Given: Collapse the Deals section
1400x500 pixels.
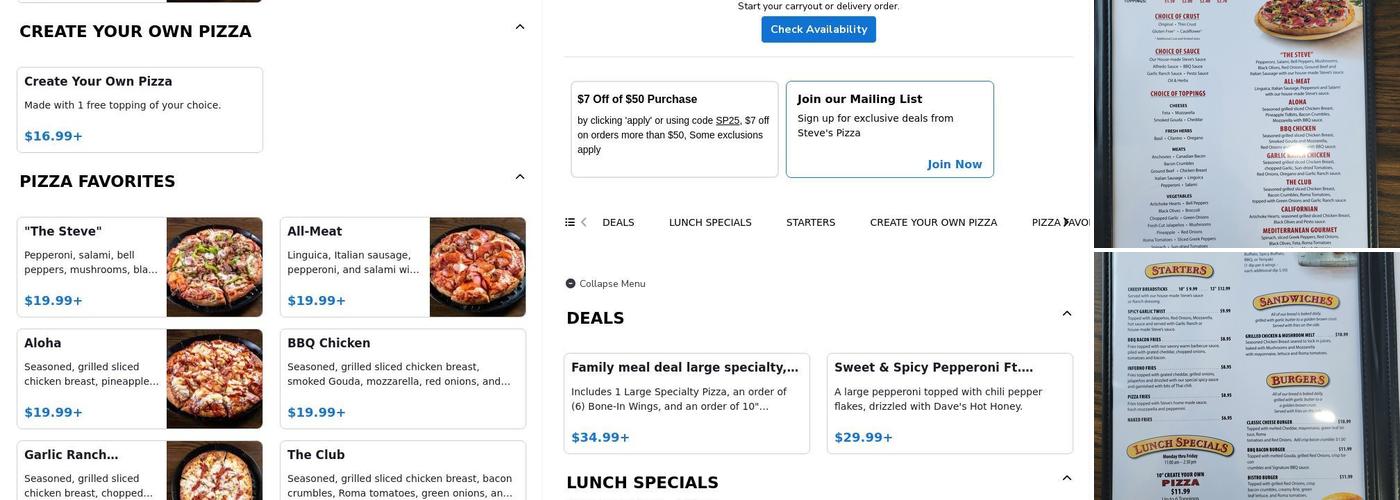Looking at the screenshot, I should coord(1067,314).
